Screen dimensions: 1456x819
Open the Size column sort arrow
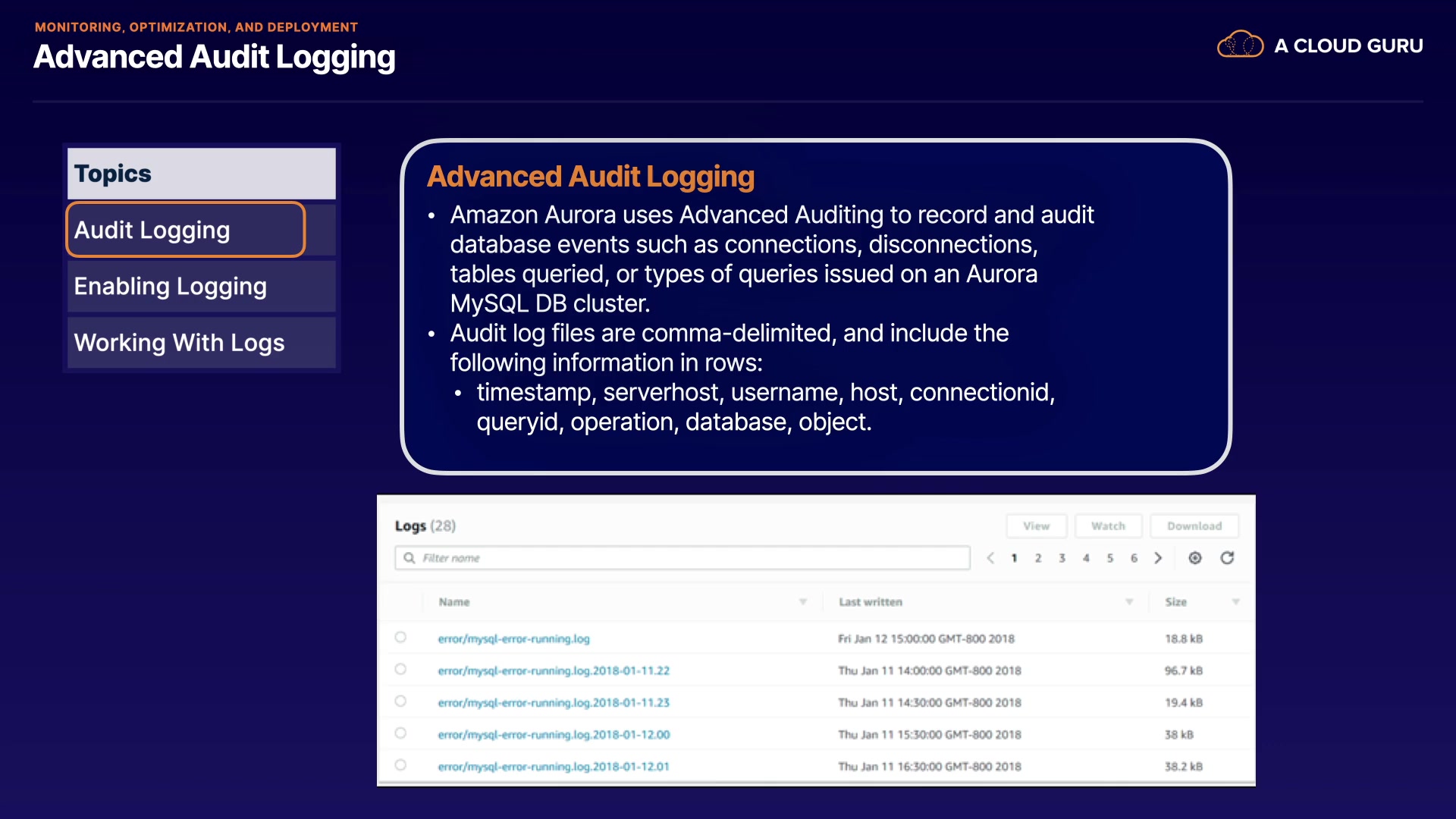(1235, 602)
